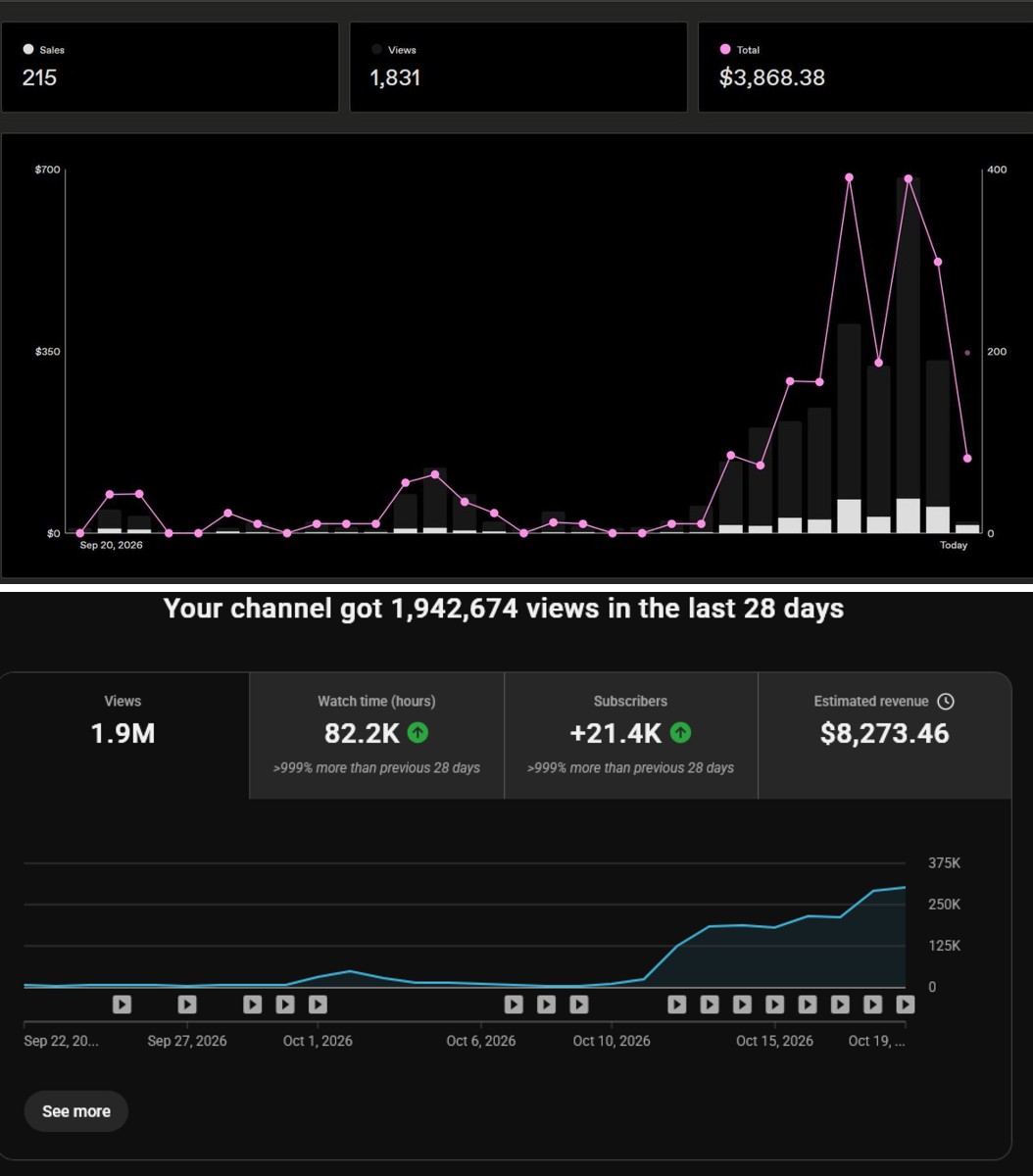The width and height of the screenshot is (1033, 1176).
Task: Click the clock icon beside Estimated revenue
Action: [946, 702]
